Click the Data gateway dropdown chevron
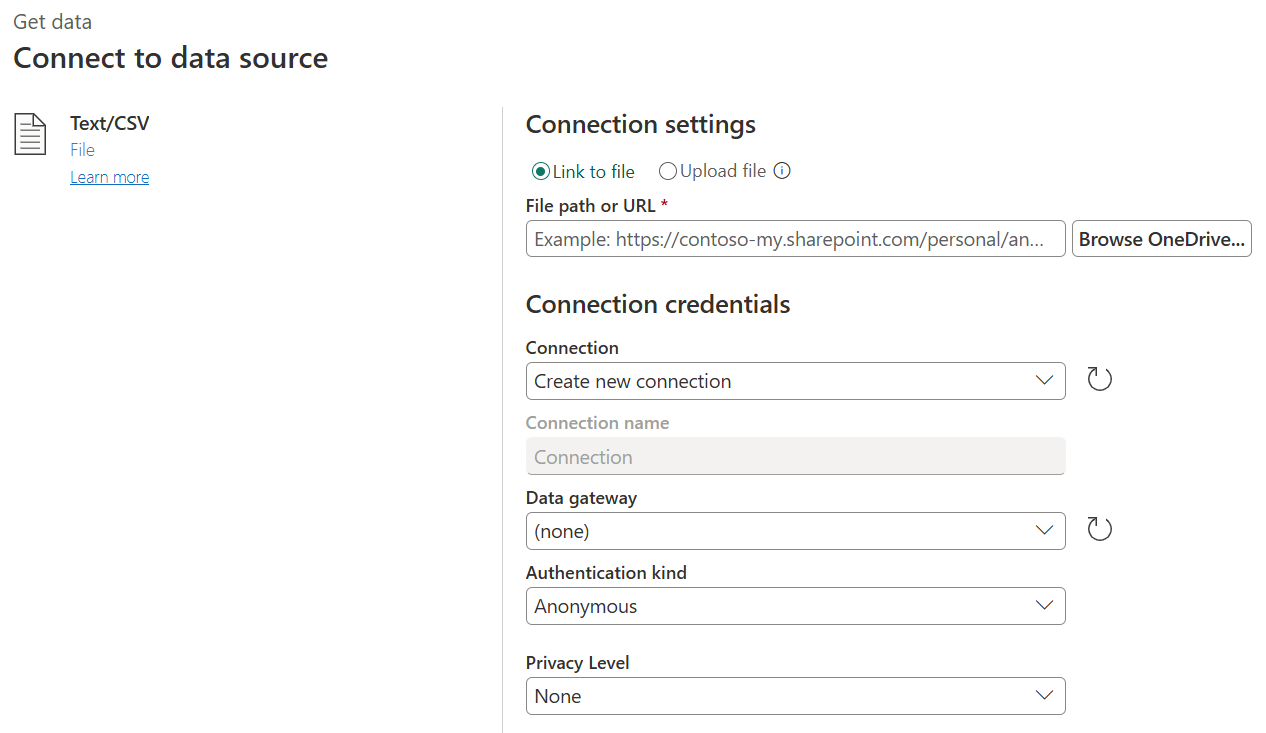Image resolution: width=1266 pixels, height=733 pixels. click(1044, 531)
